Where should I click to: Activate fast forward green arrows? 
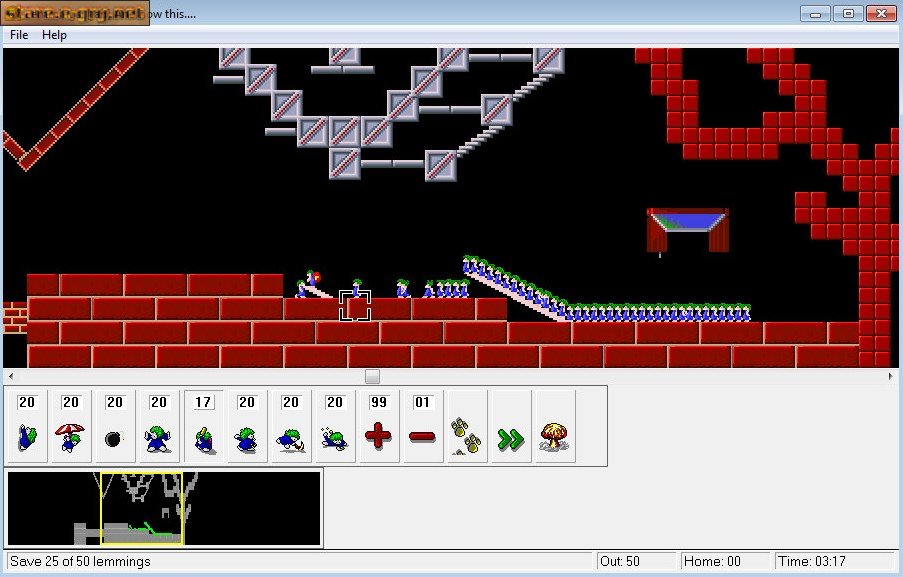[x=510, y=426]
